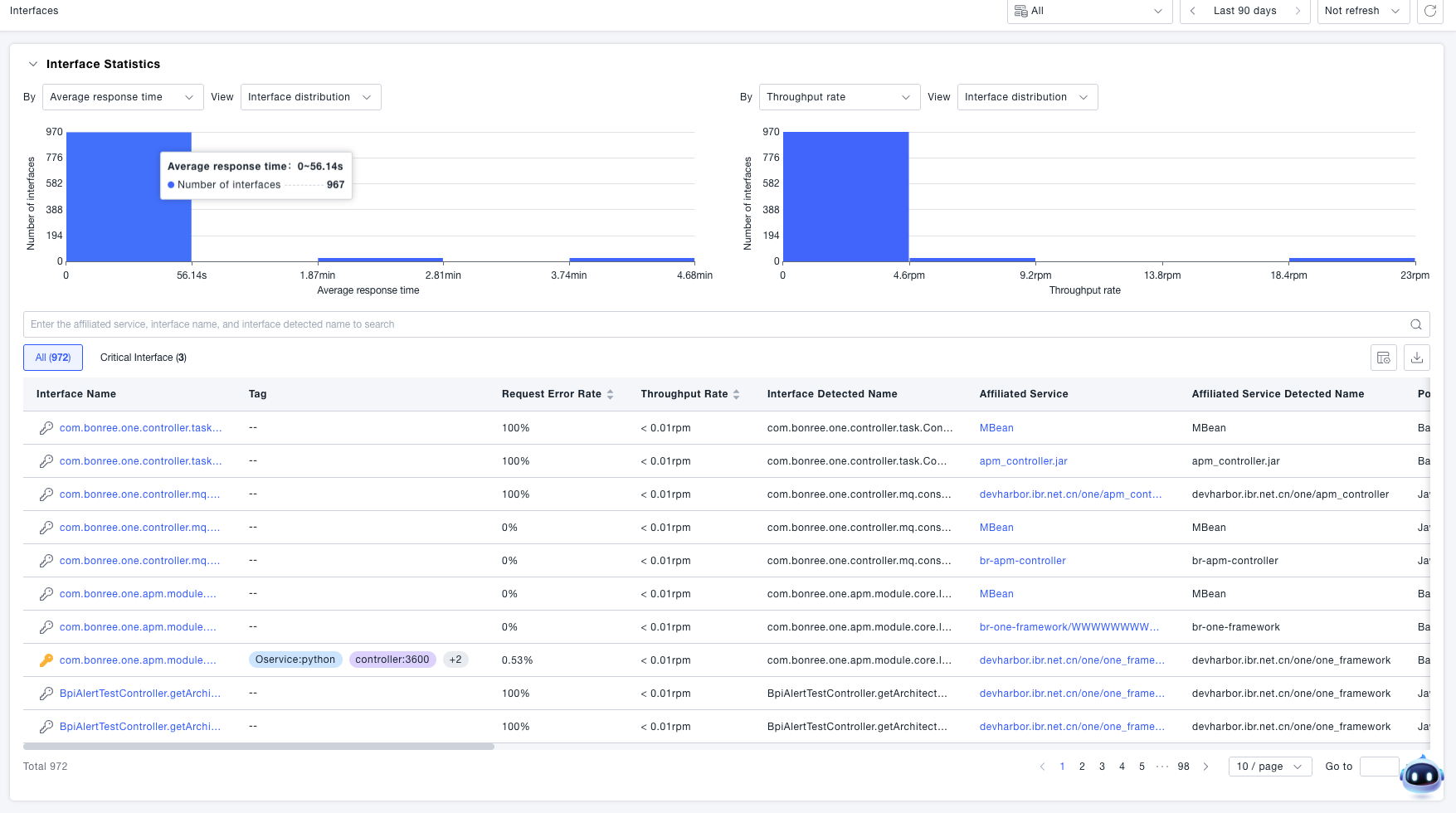Open the Throughput rate dropdown
Image resolution: width=1456 pixels, height=813 pixels.
pyautogui.click(x=839, y=97)
